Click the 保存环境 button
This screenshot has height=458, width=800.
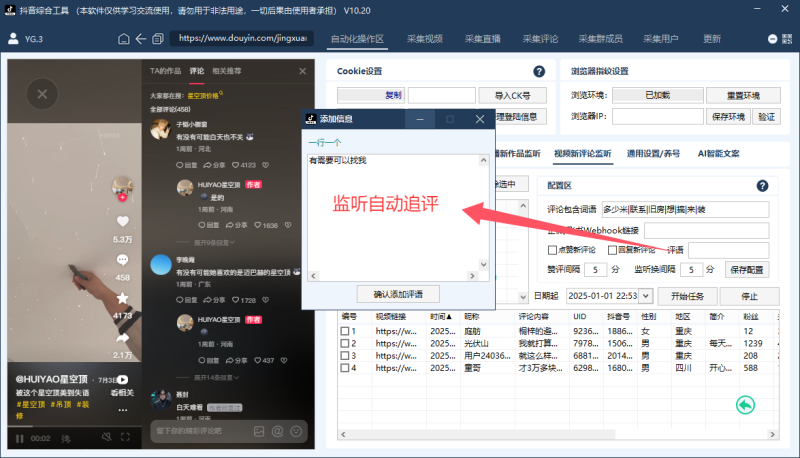[x=728, y=117]
